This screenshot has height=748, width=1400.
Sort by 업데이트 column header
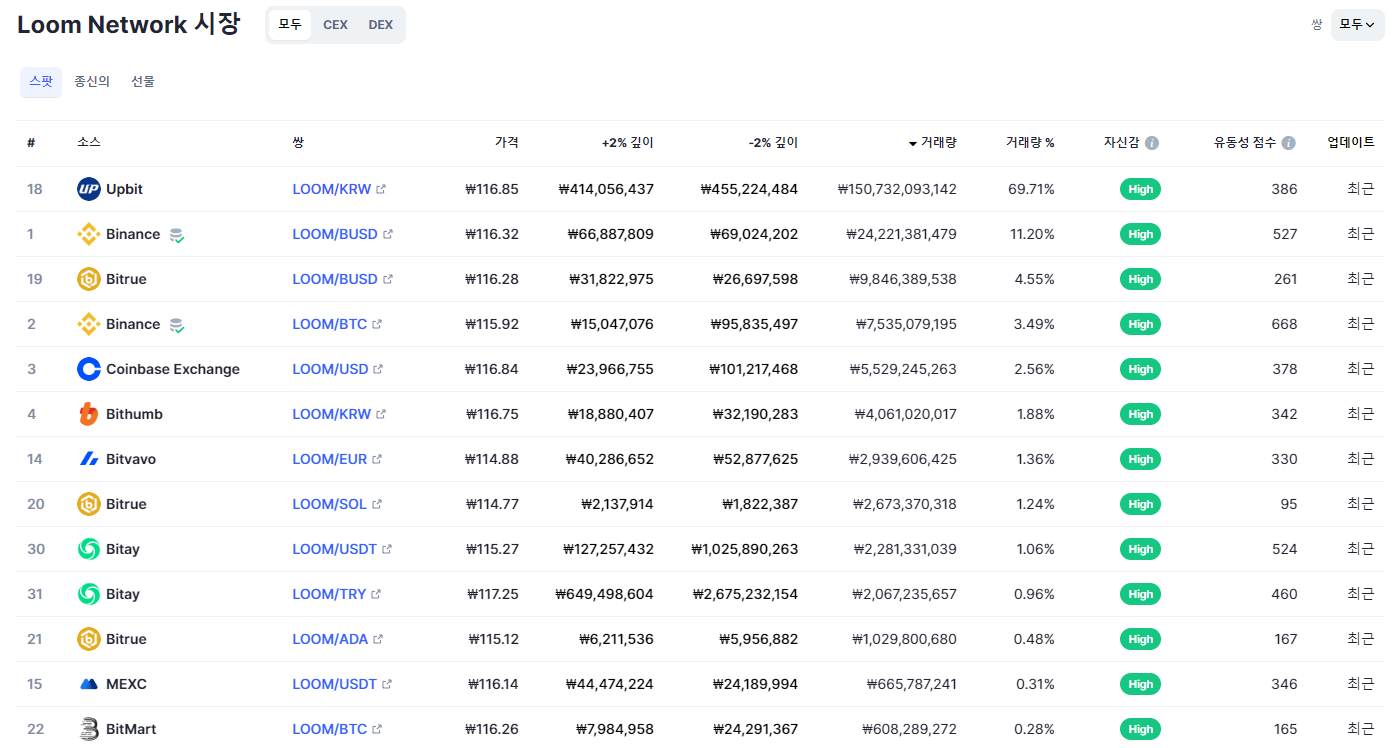[1351, 143]
